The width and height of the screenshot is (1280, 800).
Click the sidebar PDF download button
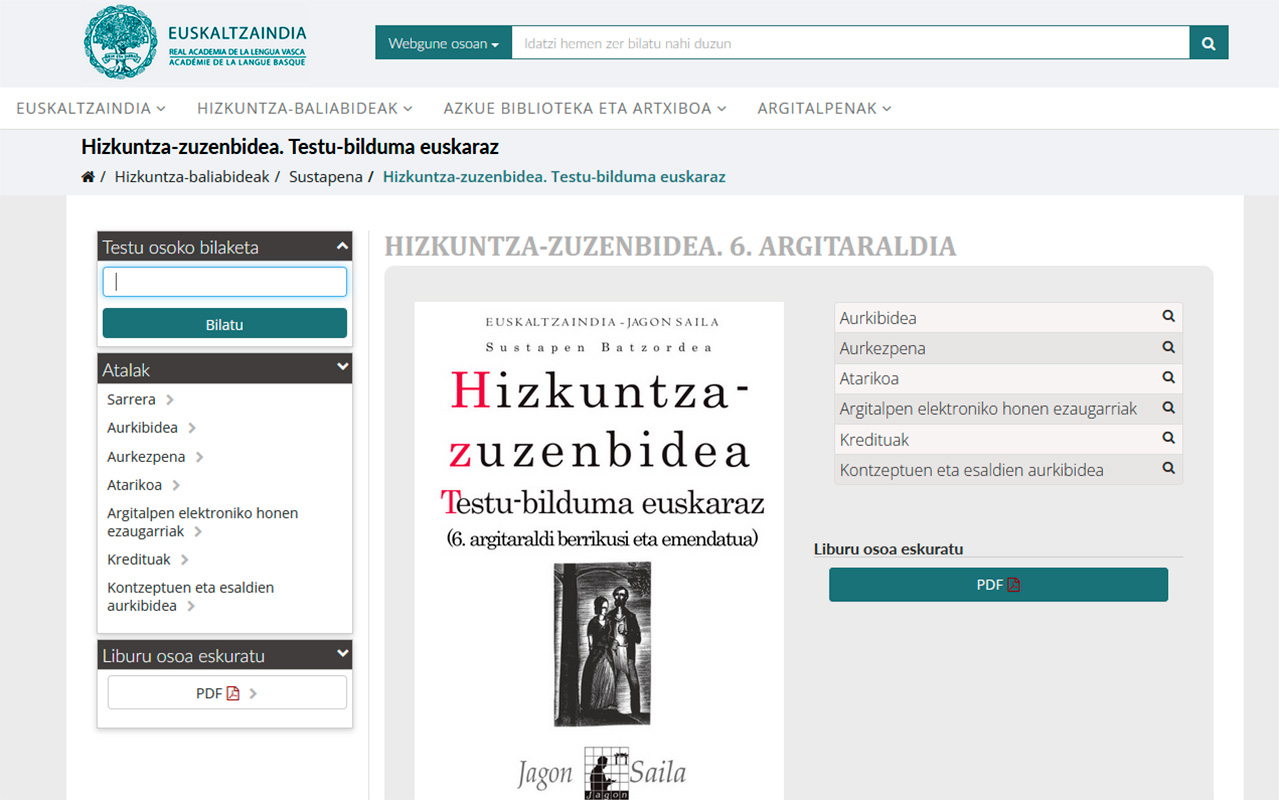point(227,692)
